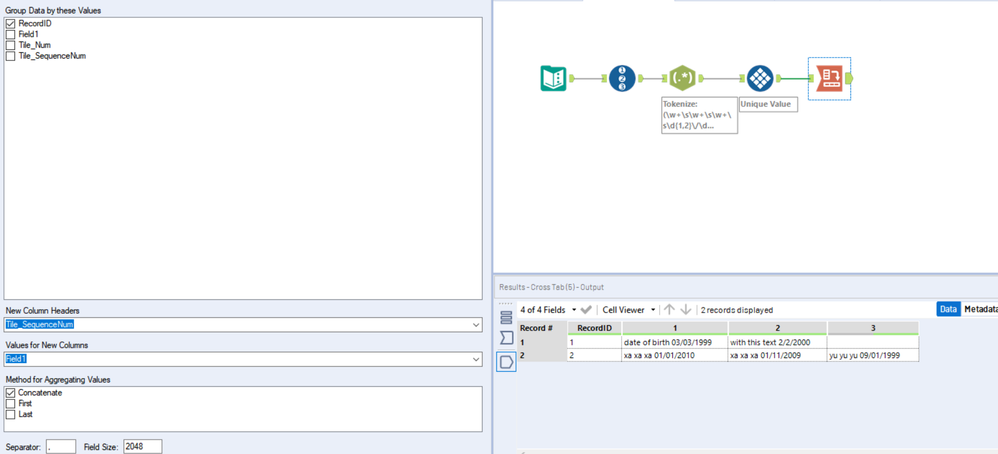
Task: Select cell 'yu yu yu 09/01/1999'
Action: (x=873, y=355)
